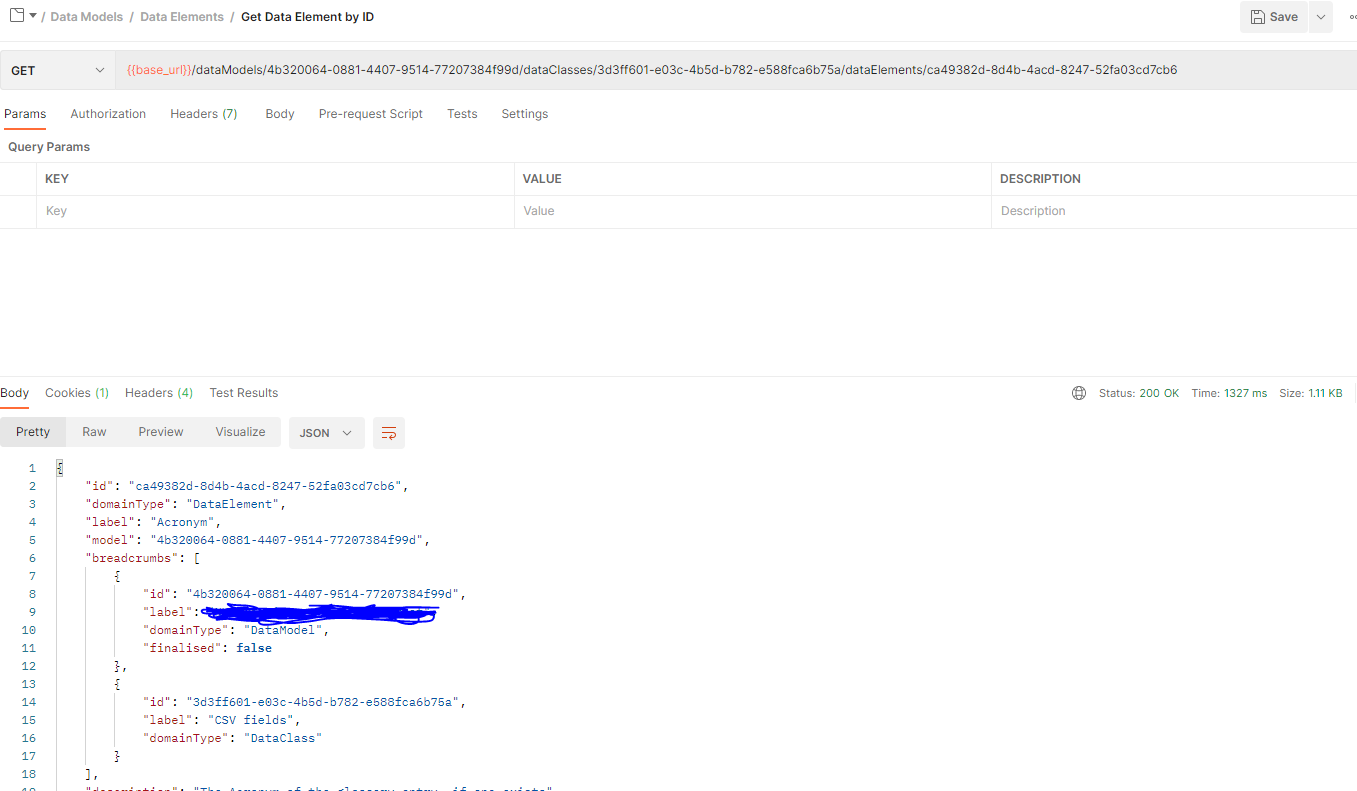This screenshot has height=791, width=1357.
Task: Toggle word wrap in the response viewer
Action: point(389,432)
